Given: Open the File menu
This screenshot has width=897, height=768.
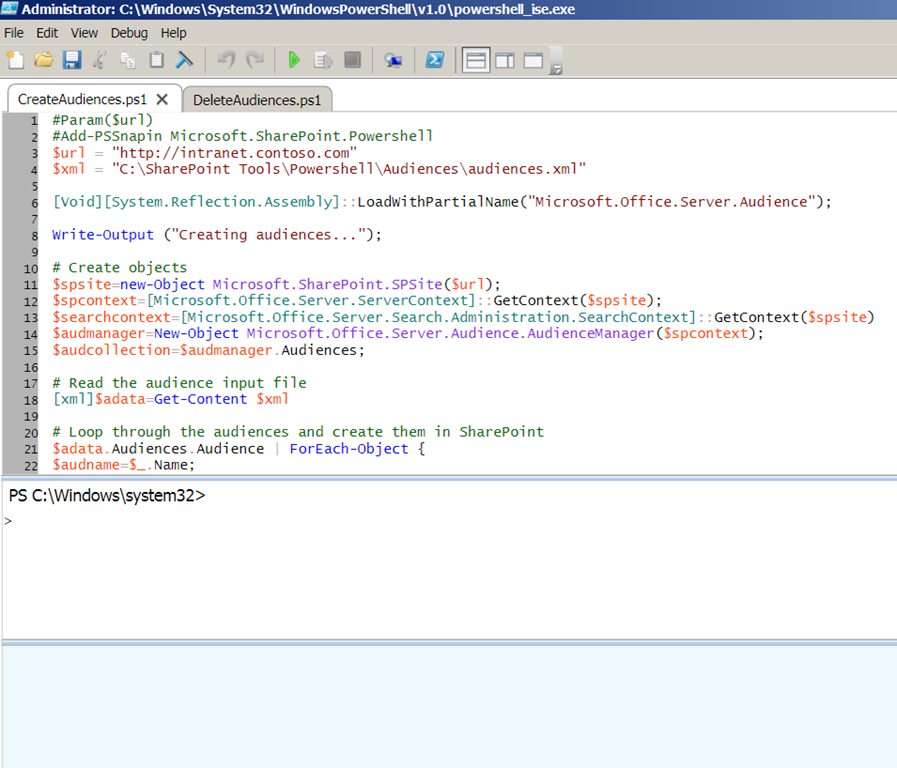Looking at the screenshot, I should (x=14, y=33).
